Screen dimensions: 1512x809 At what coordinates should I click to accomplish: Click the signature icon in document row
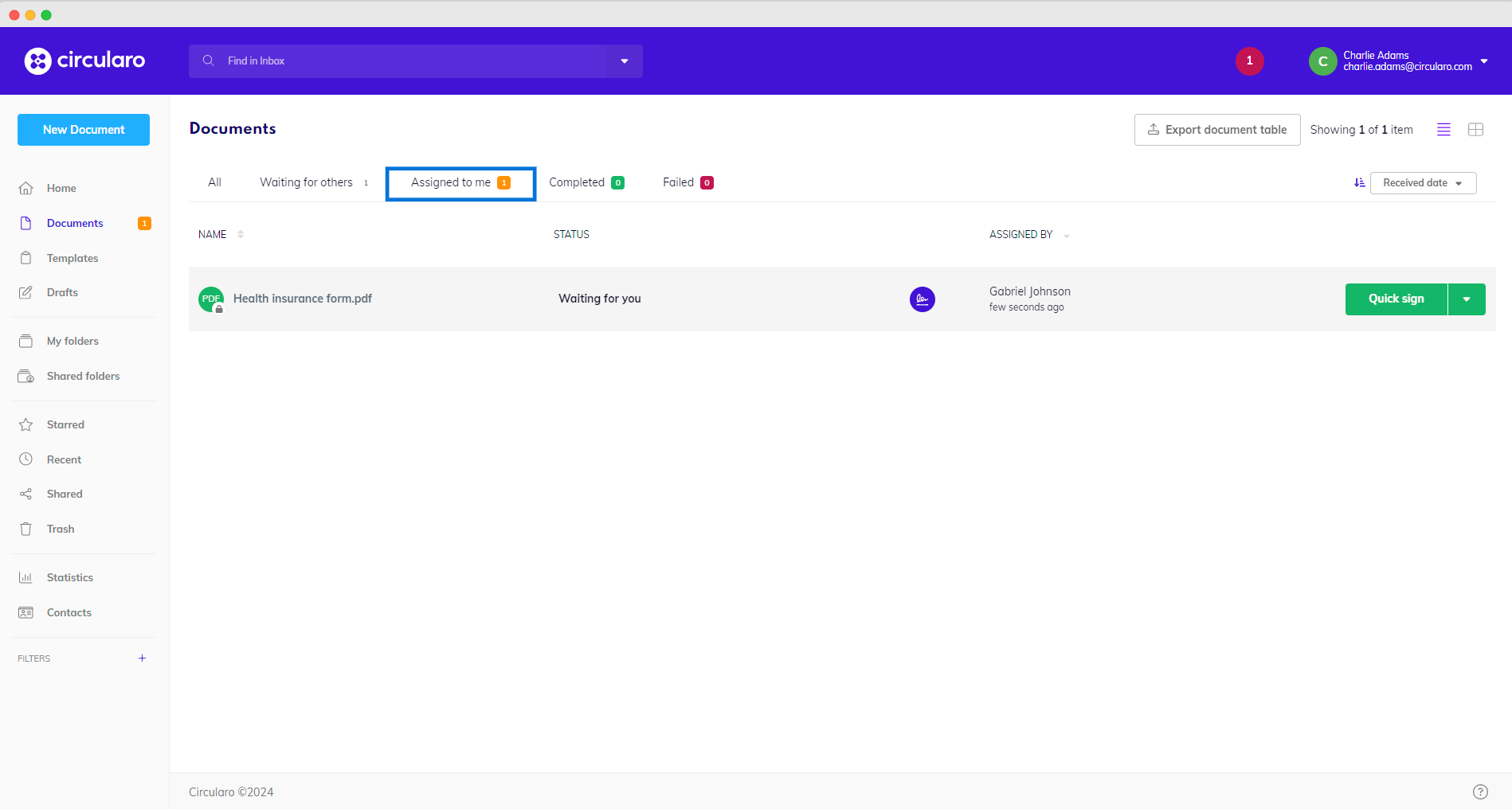(x=922, y=299)
